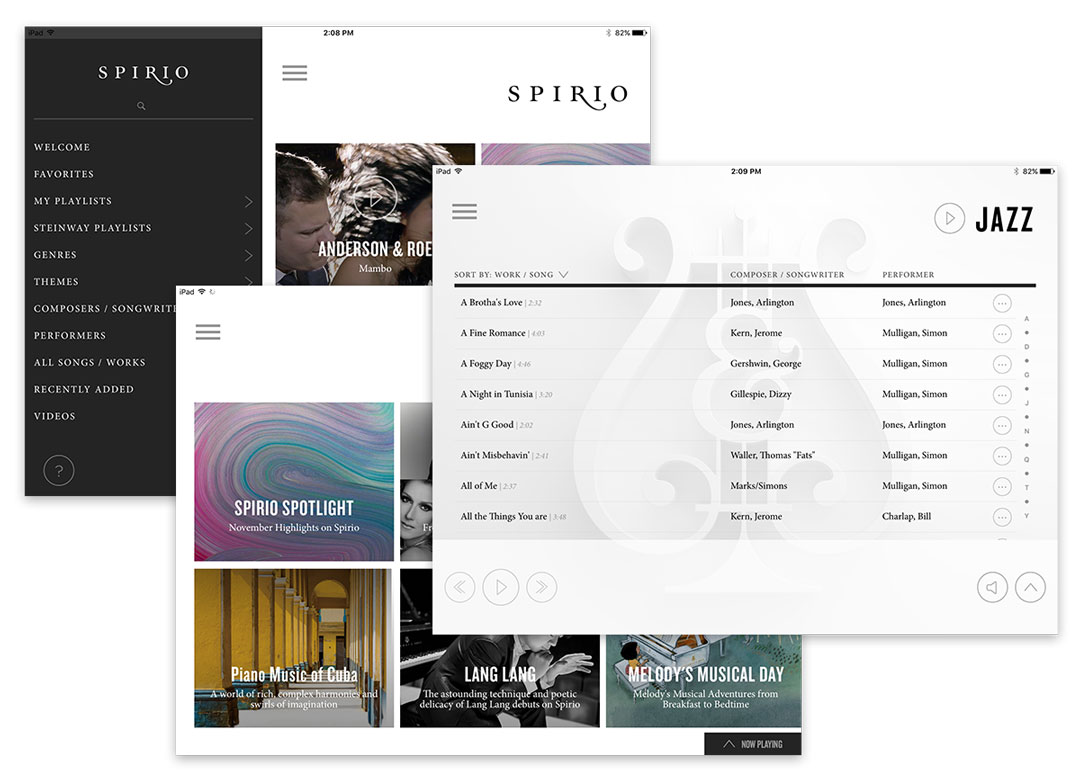1080x779 pixels.
Task: Sort by the Composer / Songwriter column header
Action: (787, 274)
